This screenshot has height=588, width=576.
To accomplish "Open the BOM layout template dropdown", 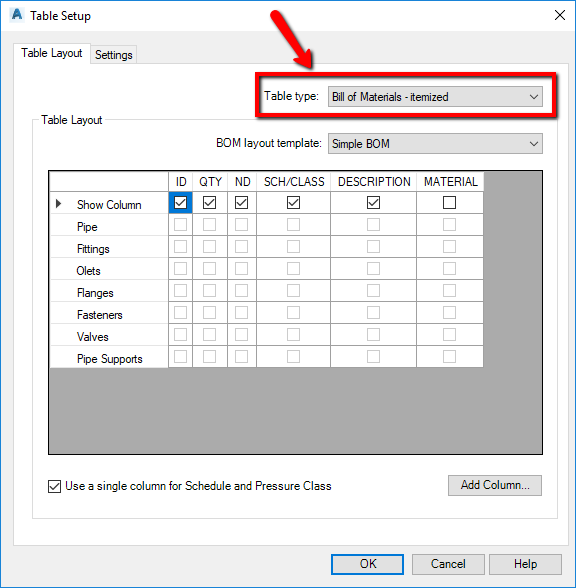I will coord(435,144).
